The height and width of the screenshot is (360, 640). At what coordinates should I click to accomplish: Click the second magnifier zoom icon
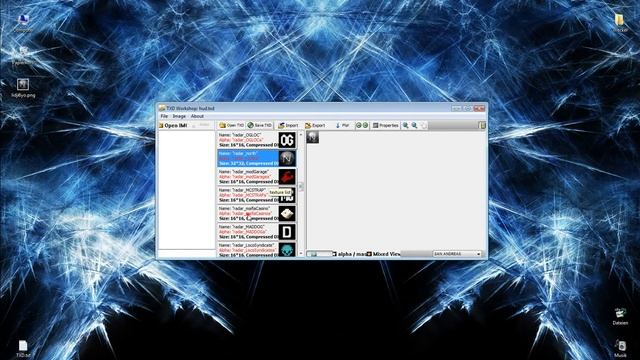pos(414,125)
